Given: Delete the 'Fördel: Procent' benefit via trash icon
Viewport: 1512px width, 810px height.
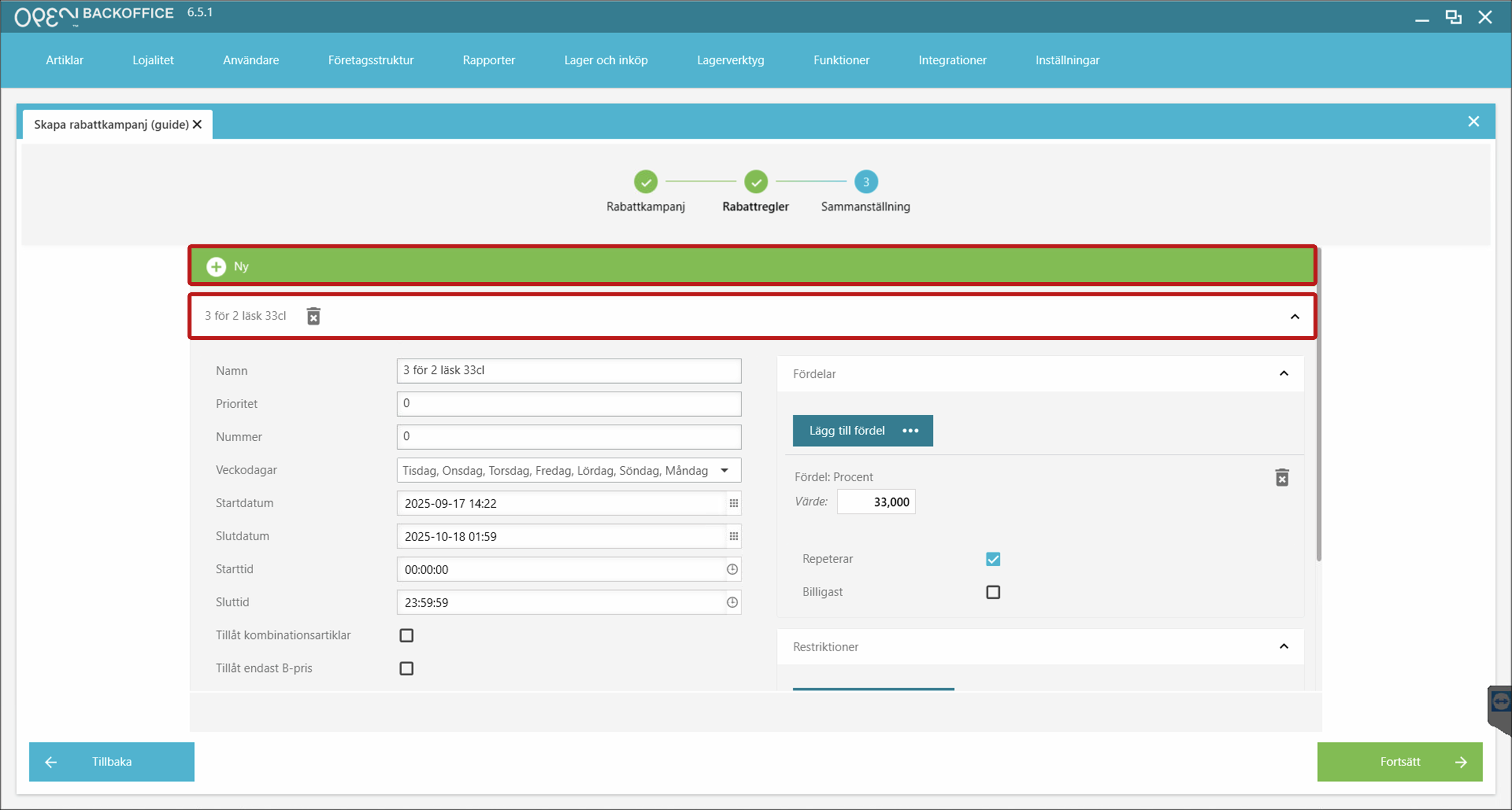Looking at the screenshot, I should [1282, 477].
